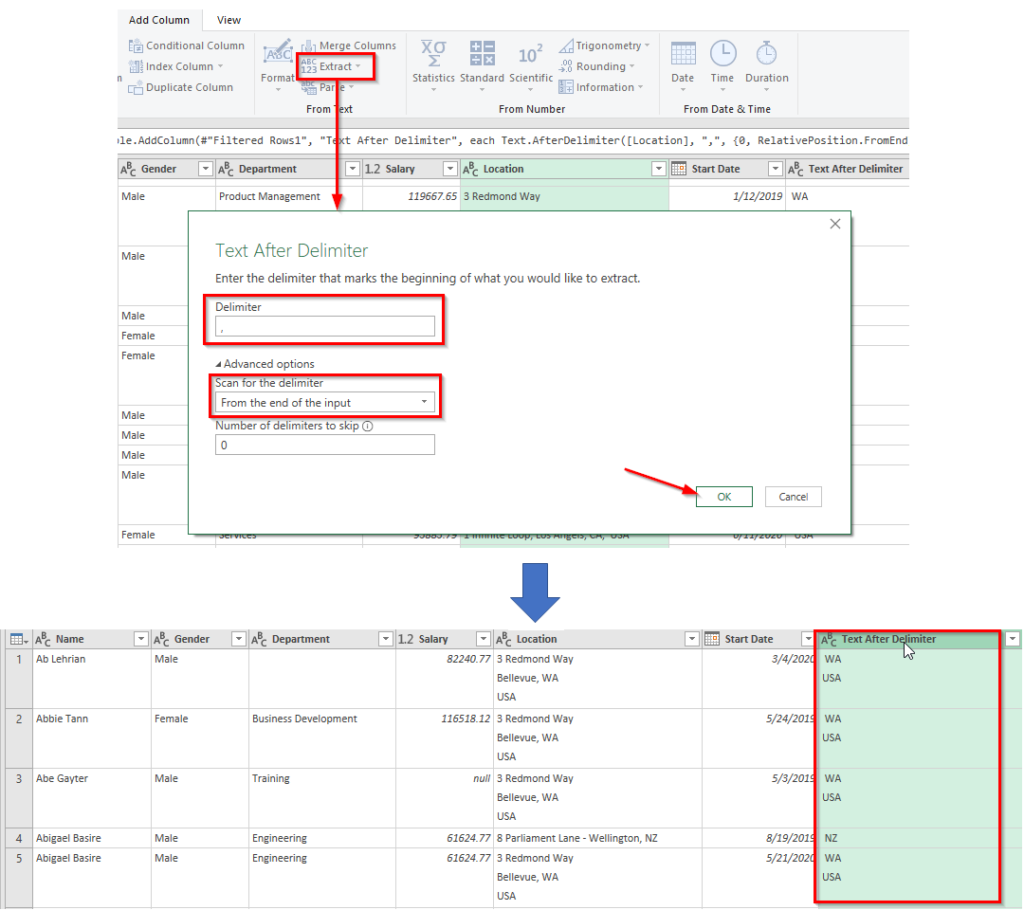Open 'Scan for the delimiter' combo box
Screen dimensions: 1024x910
[325, 403]
